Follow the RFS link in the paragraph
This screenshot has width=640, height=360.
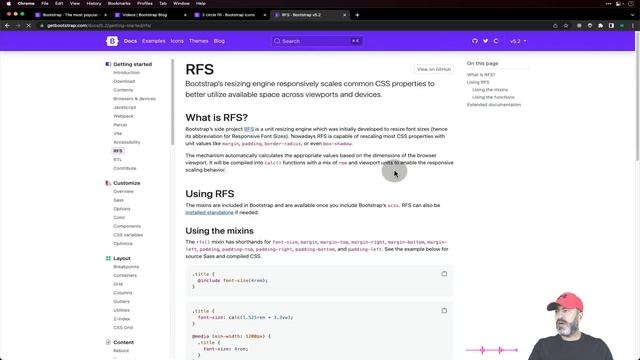[x=249, y=129]
